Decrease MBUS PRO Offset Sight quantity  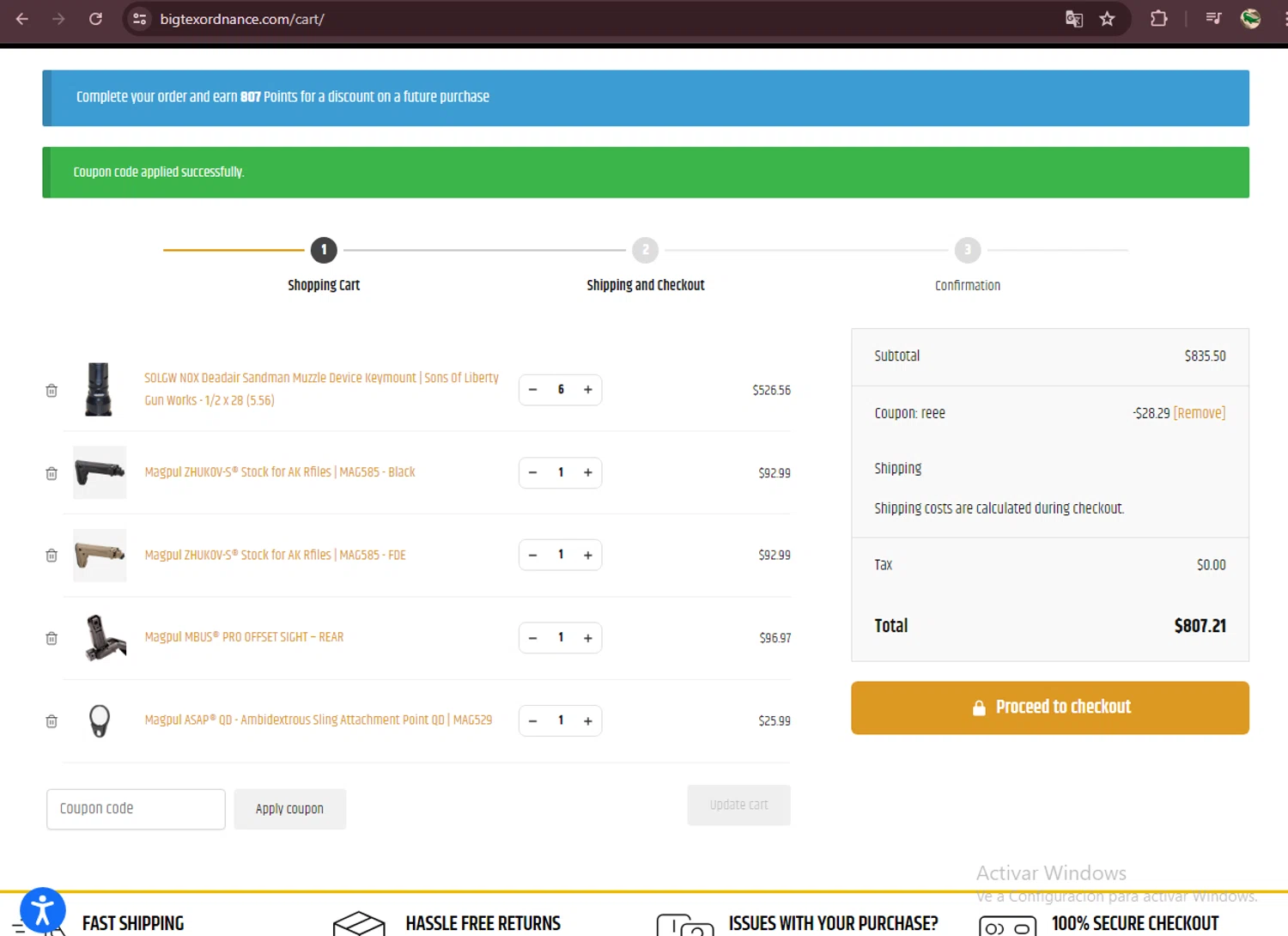[533, 638]
